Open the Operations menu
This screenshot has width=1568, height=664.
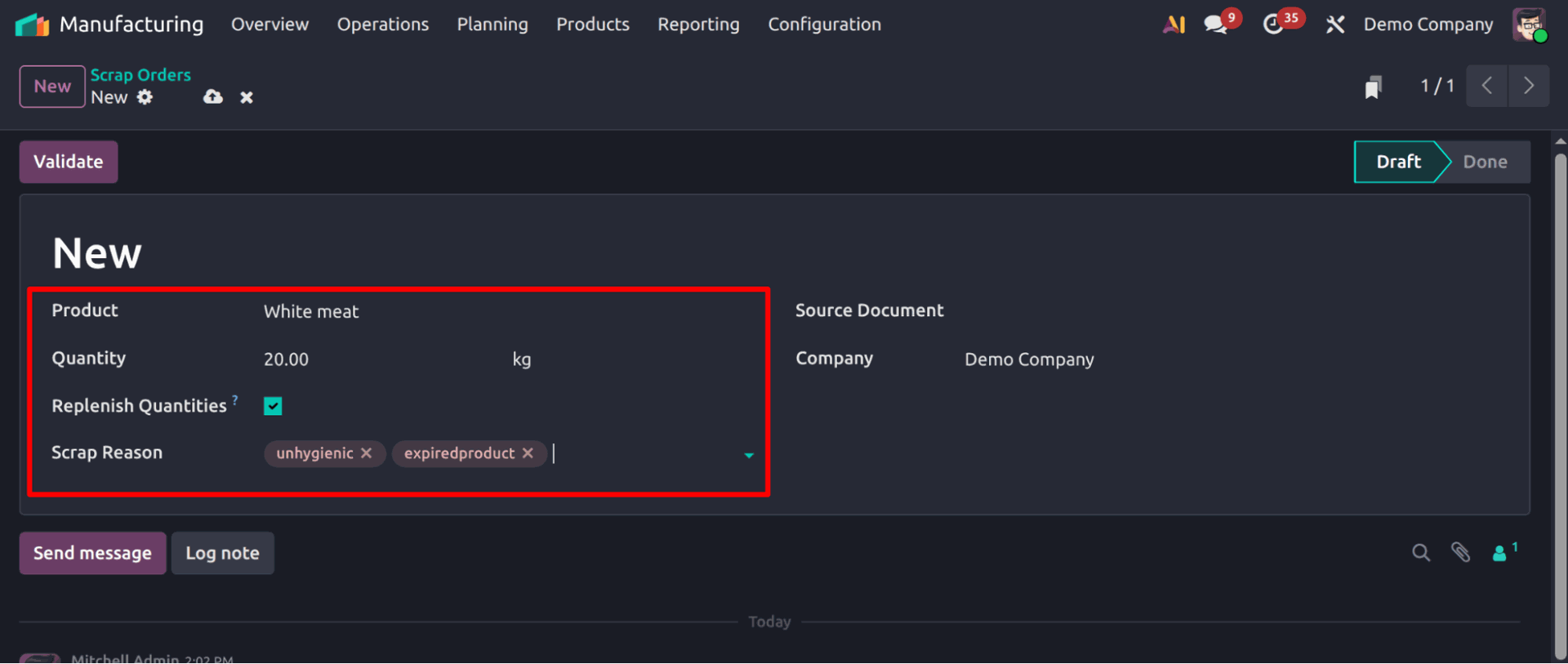tap(382, 25)
